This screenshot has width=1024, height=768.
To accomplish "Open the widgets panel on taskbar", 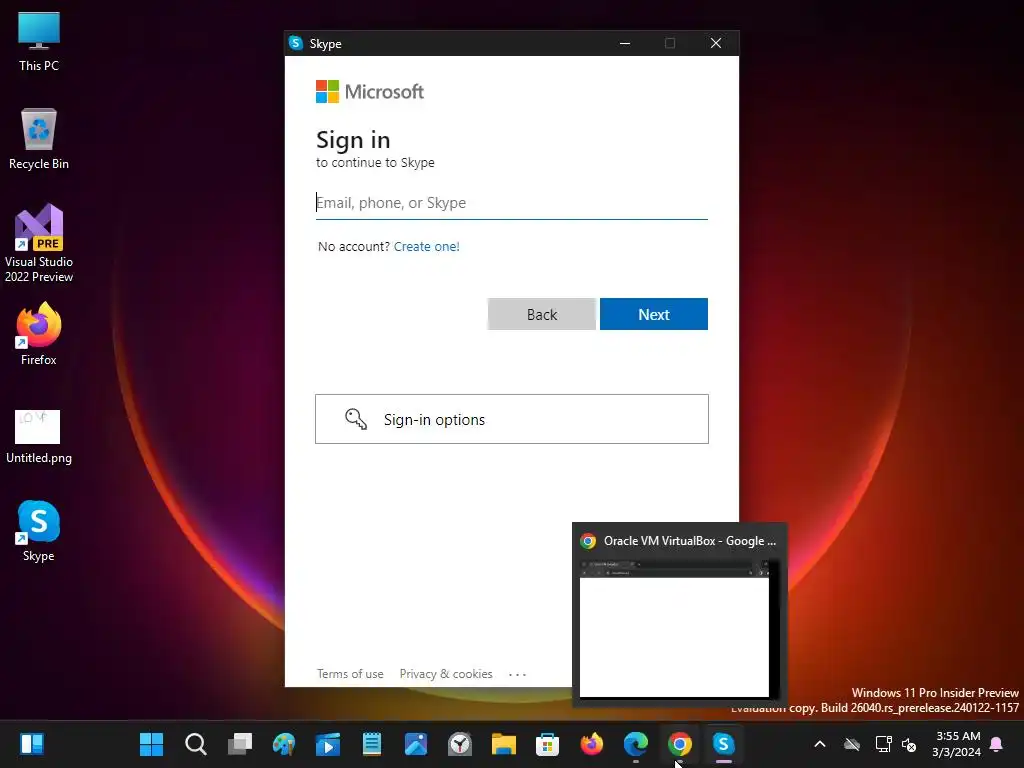I will coord(32,744).
